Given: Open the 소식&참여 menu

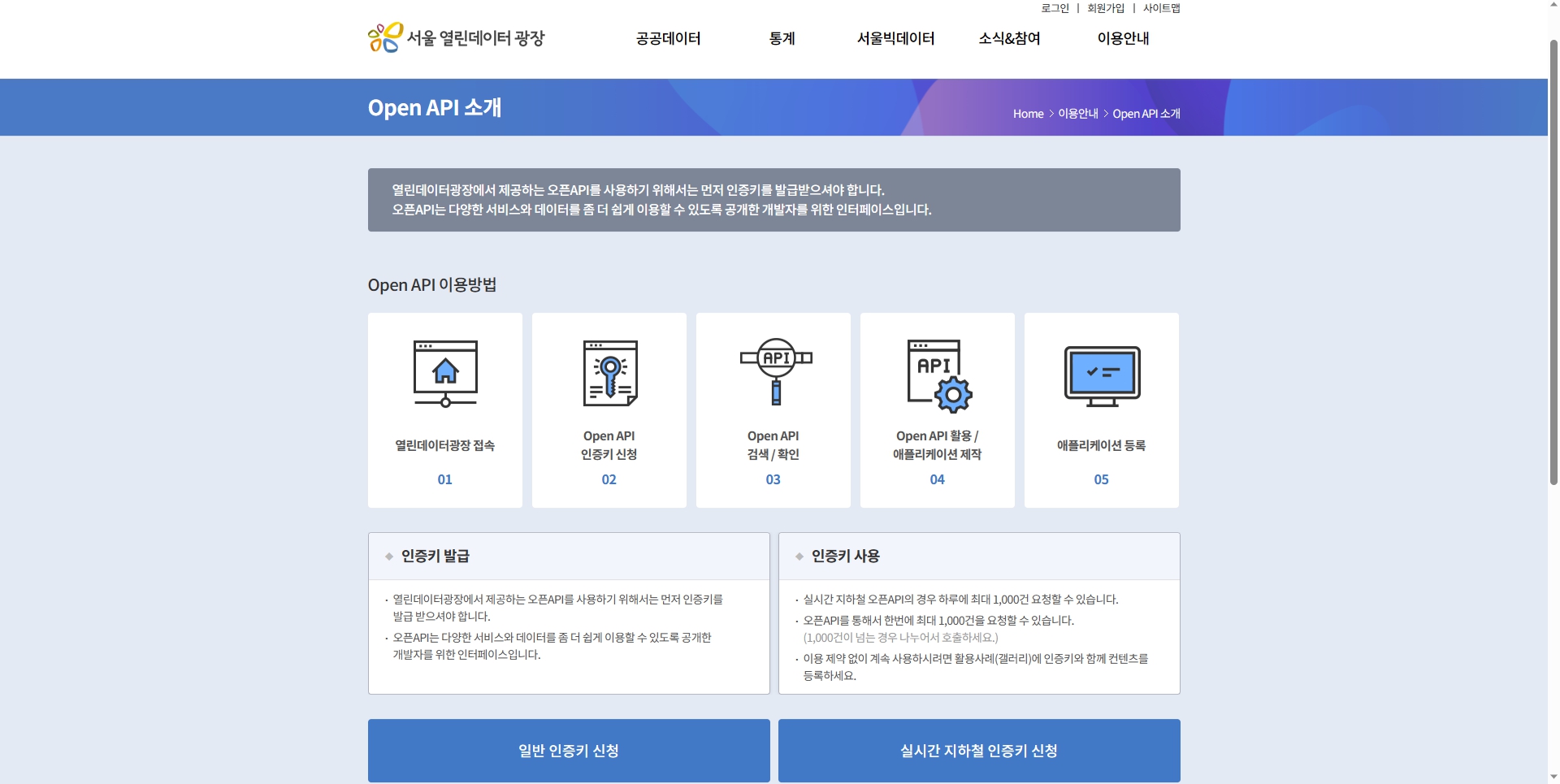Looking at the screenshot, I should (1009, 38).
